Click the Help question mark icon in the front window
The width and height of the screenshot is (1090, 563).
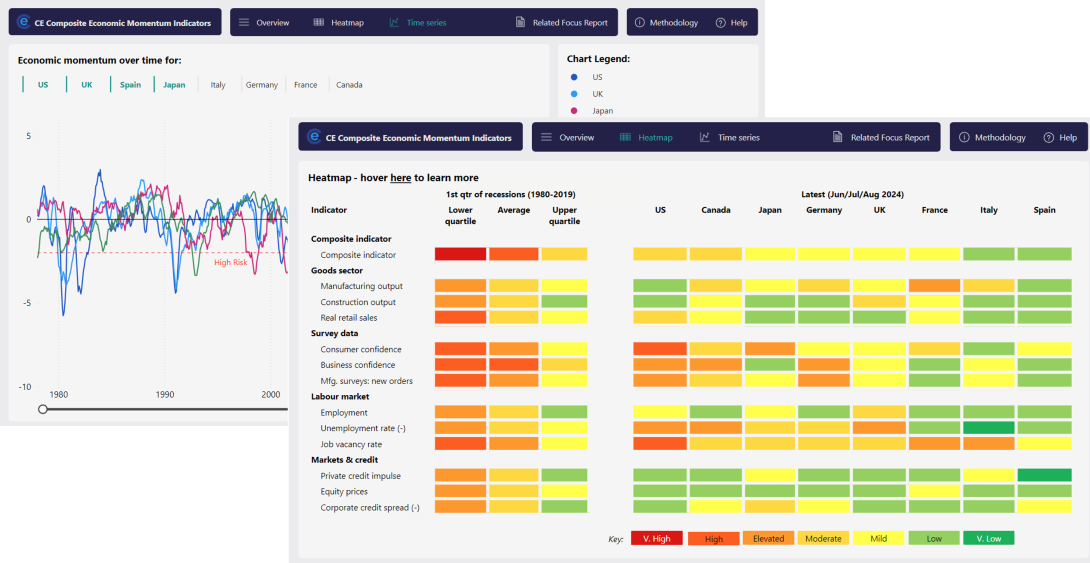click(x=1048, y=137)
